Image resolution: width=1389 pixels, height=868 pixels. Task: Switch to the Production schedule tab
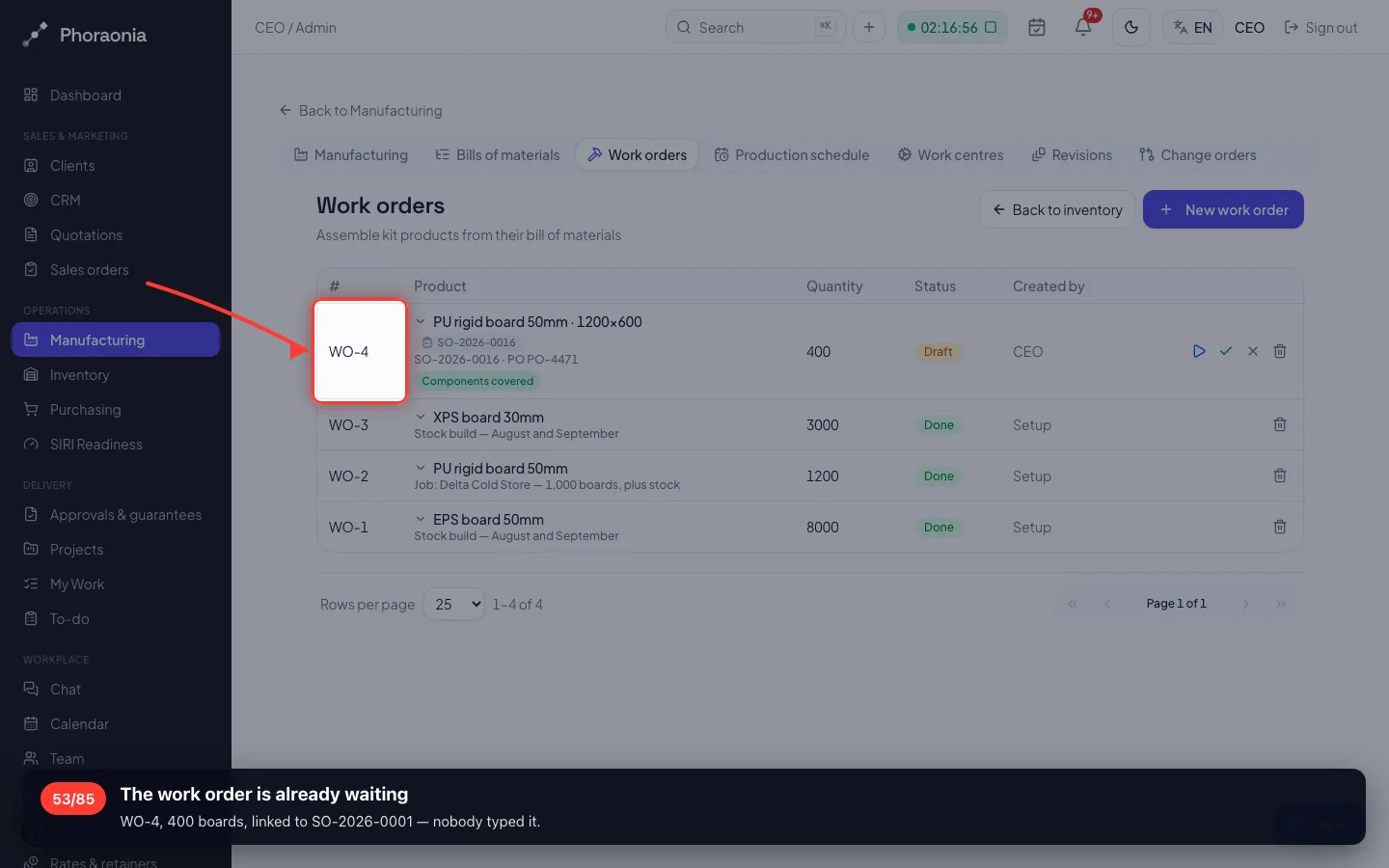click(x=792, y=154)
